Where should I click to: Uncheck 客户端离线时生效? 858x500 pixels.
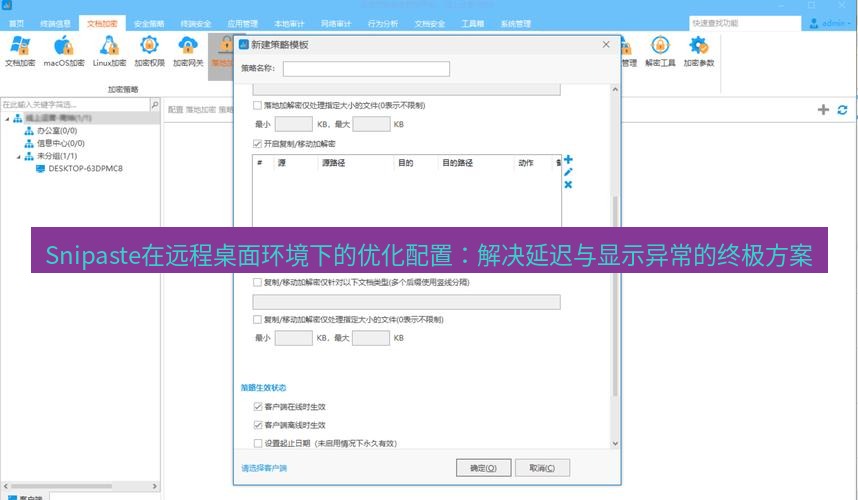click(x=258, y=425)
